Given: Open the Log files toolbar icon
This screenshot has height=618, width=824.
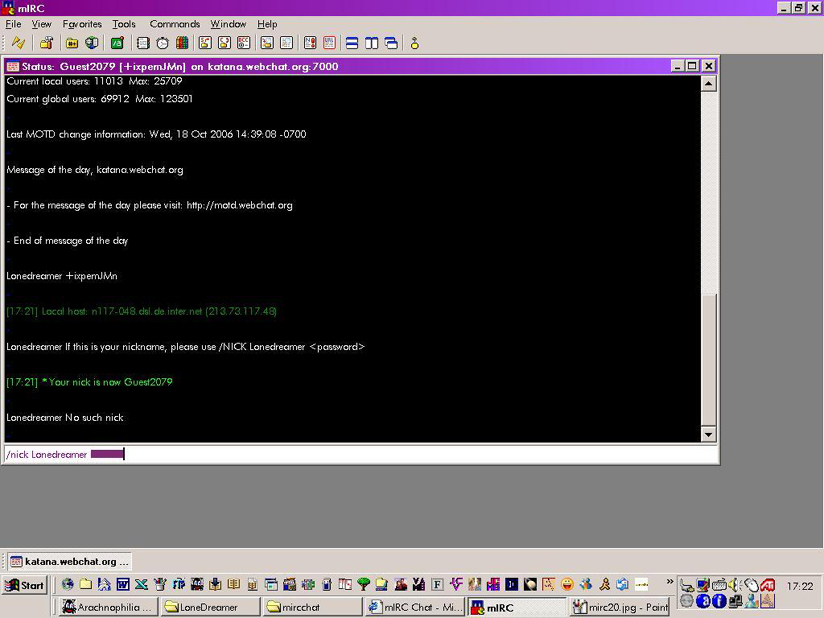Looking at the screenshot, I should point(286,43).
